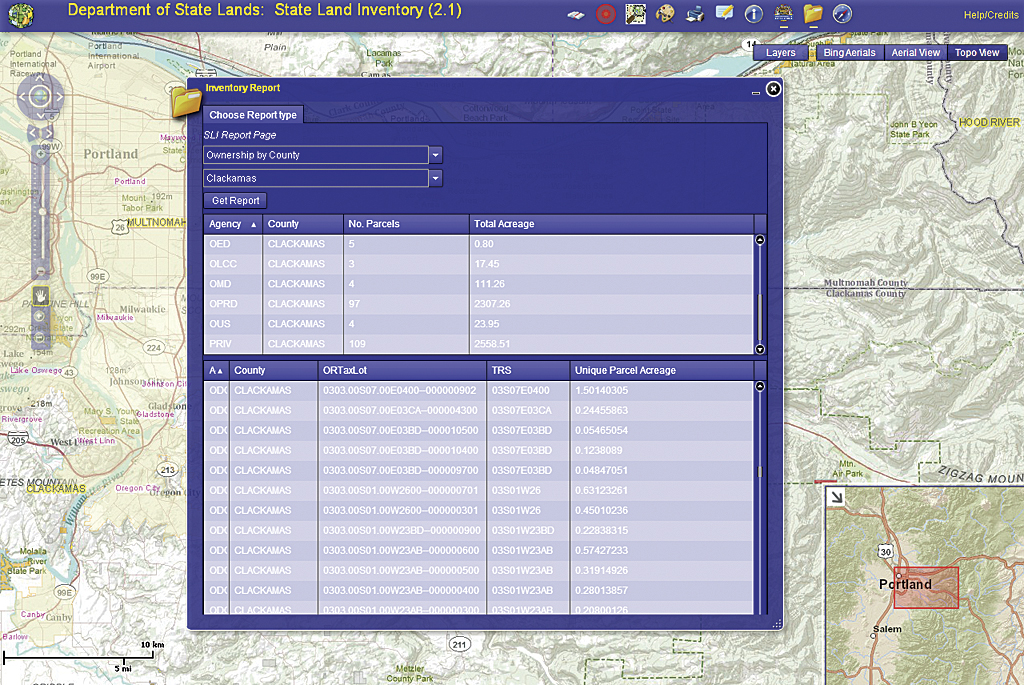
Task: Switch basemap to Bing Aerials
Action: tap(849, 53)
